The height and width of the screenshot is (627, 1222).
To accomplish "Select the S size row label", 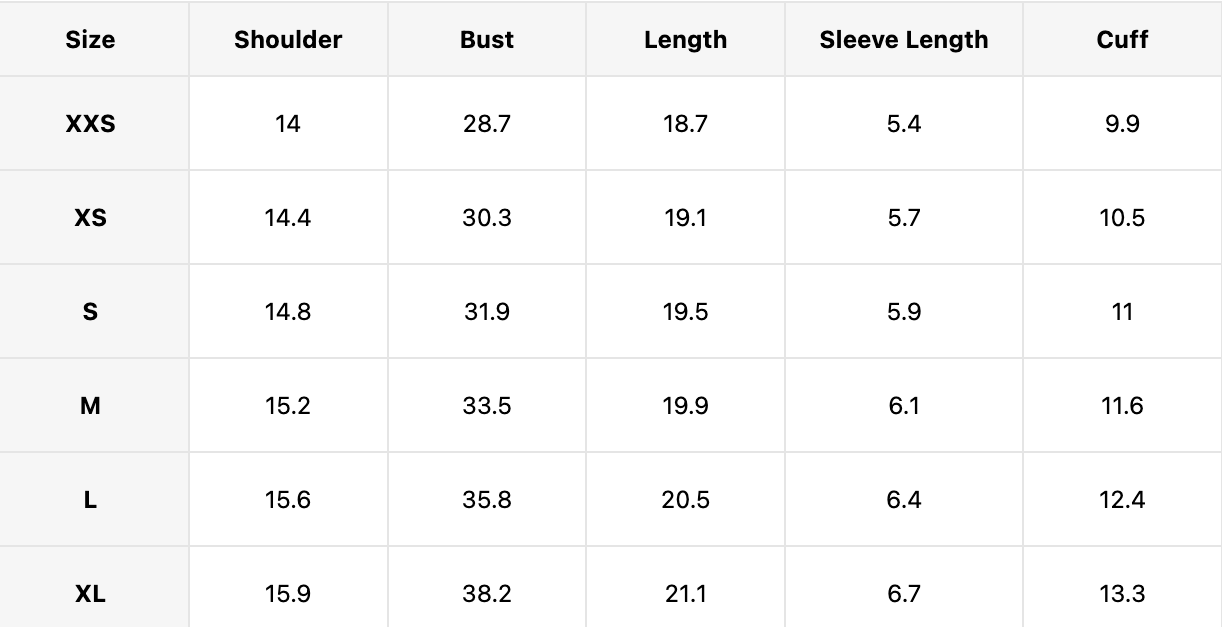I will point(90,312).
